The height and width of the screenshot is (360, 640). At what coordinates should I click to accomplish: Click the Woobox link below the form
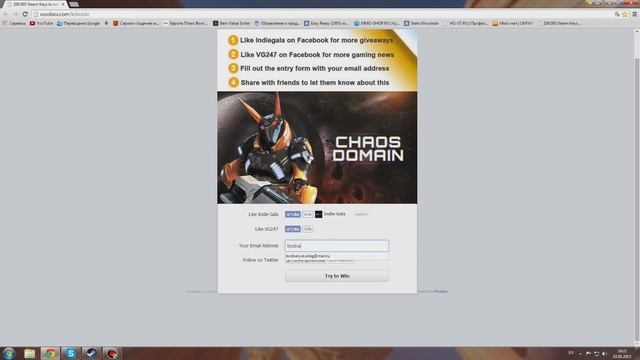[x=441, y=291]
